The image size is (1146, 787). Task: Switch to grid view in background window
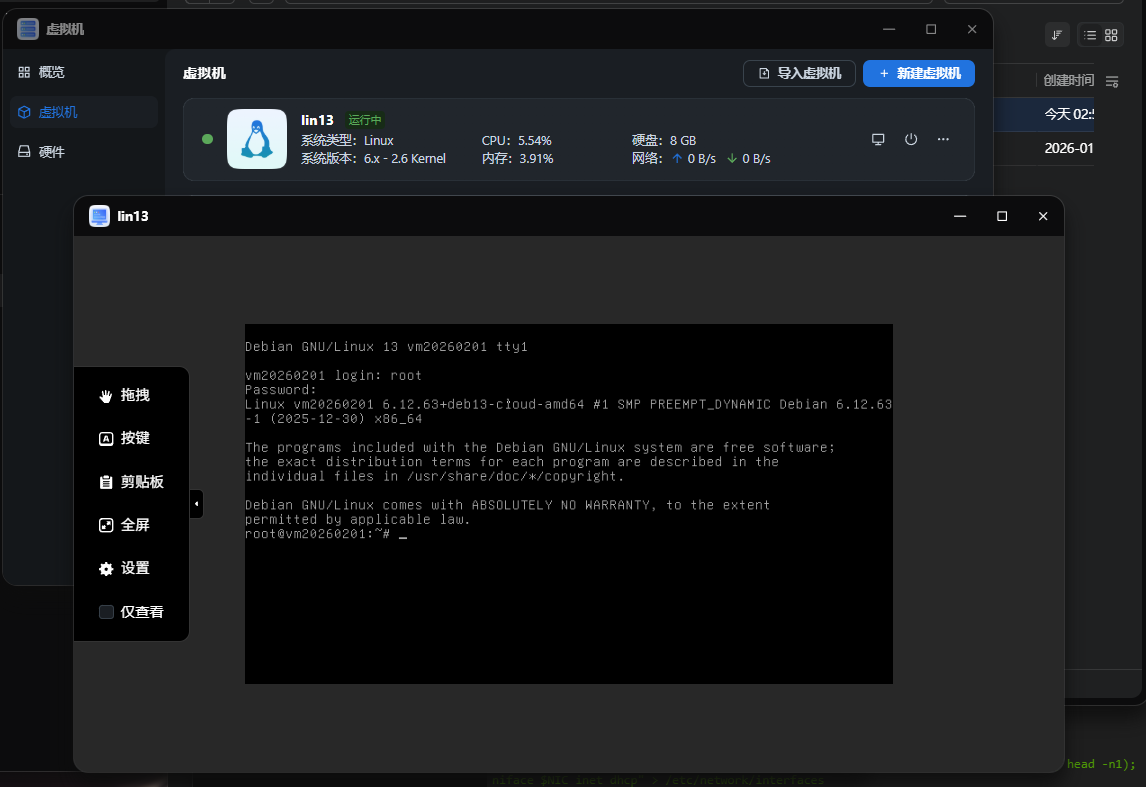(1111, 35)
